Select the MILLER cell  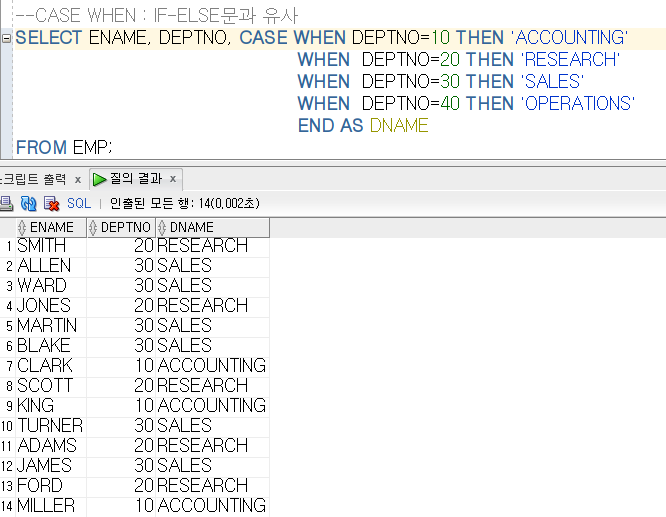[x=51, y=506]
